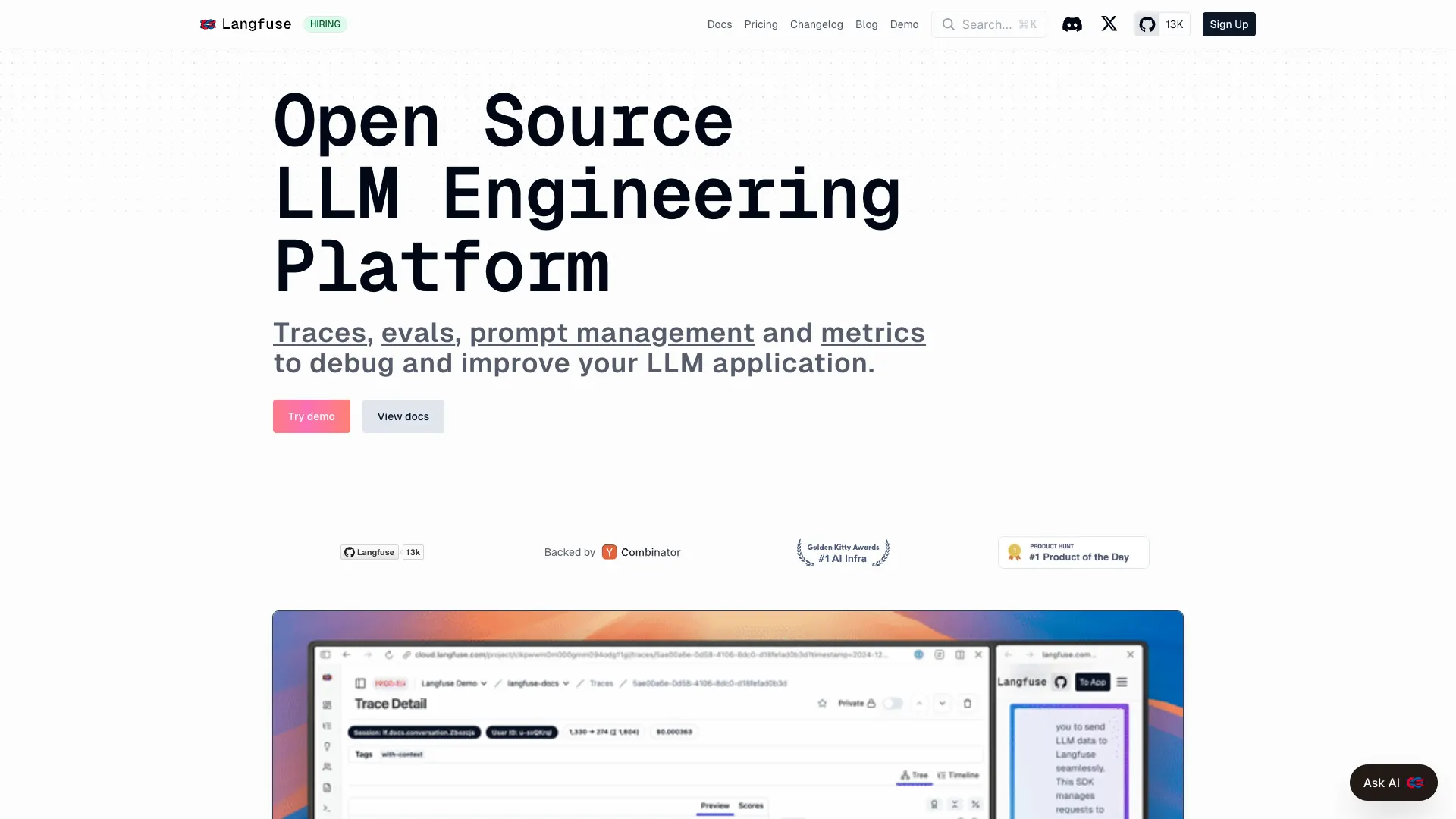
Task: Open the Changelog menu item
Action: [816, 24]
